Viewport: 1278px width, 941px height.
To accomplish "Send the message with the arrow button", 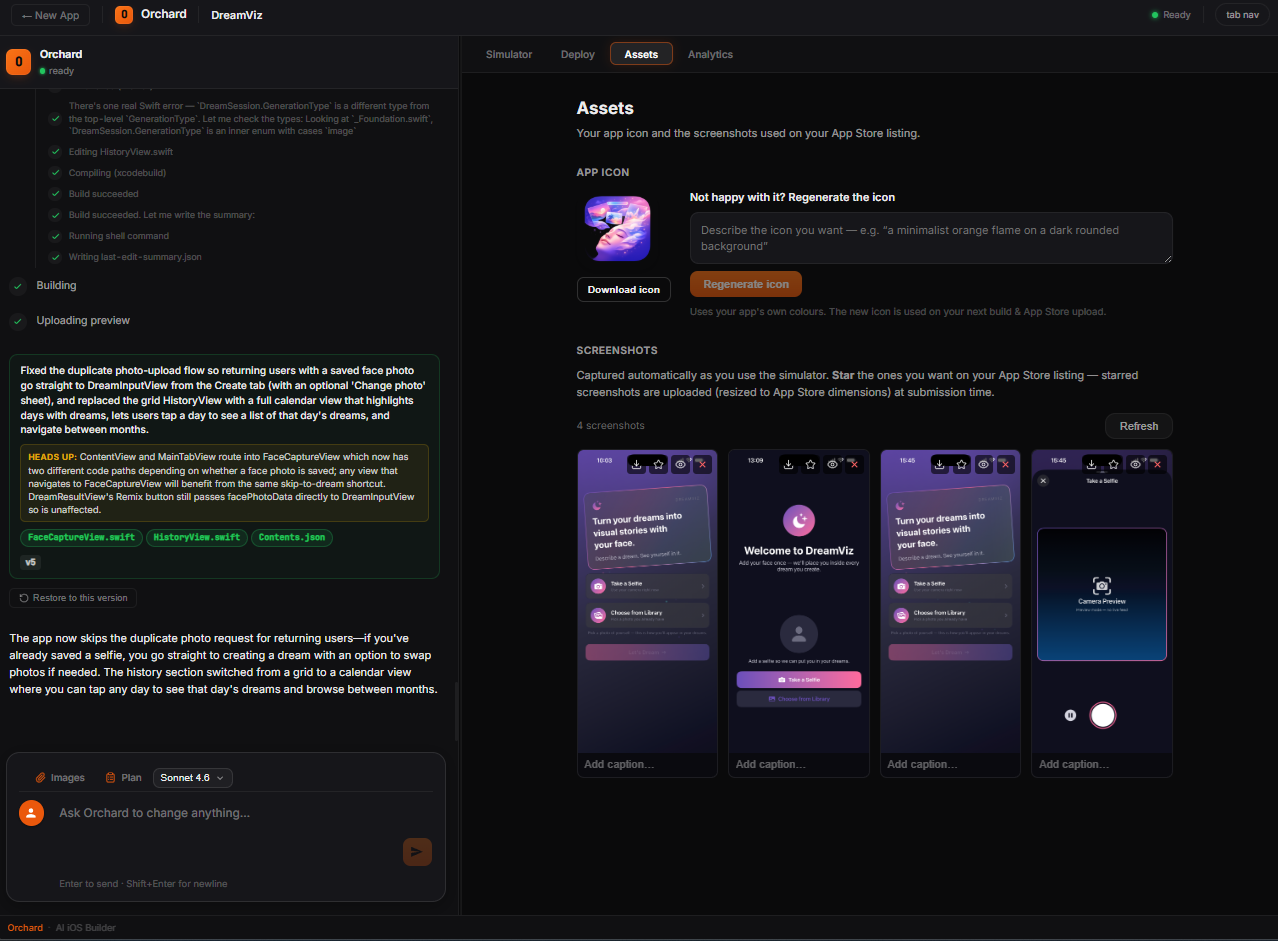I will pos(417,852).
